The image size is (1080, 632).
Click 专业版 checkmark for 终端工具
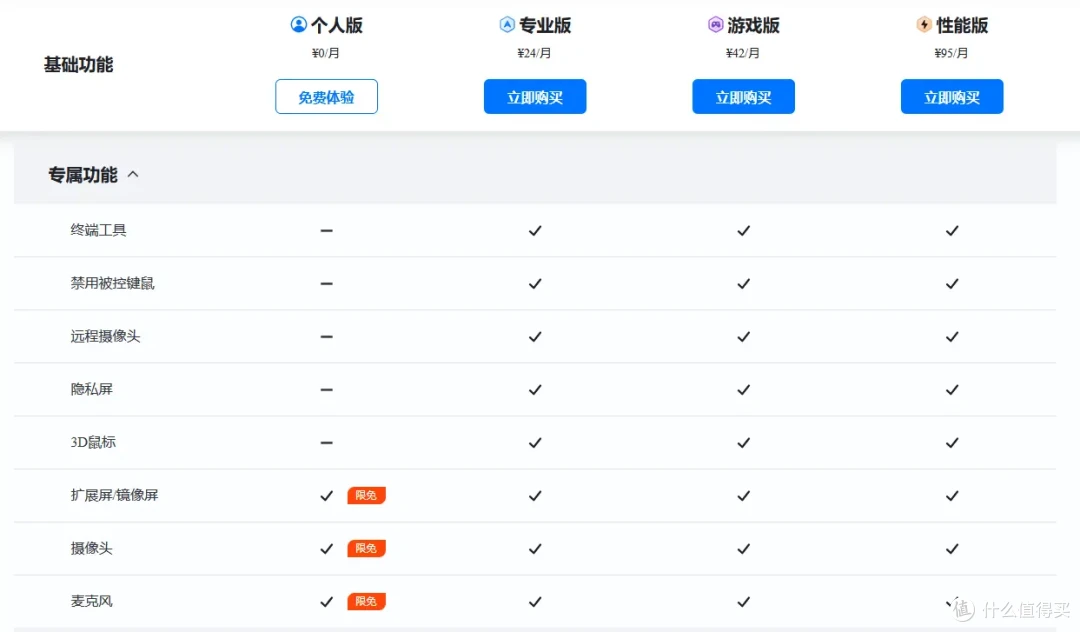tap(535, 231)
